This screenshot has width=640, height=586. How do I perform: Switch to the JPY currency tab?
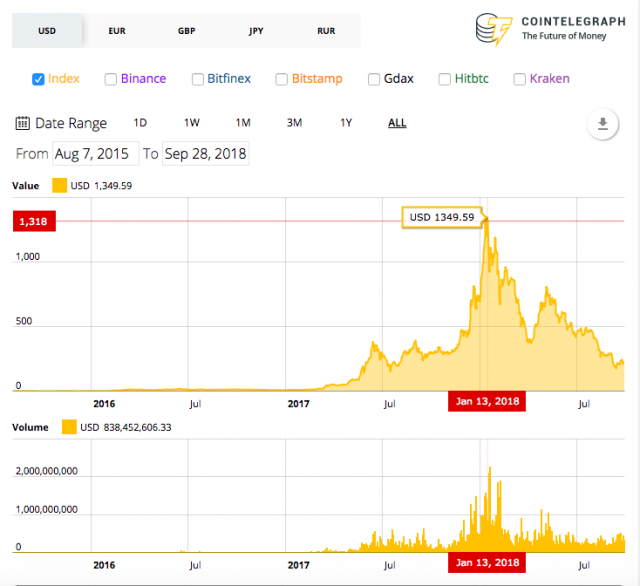pyautogui.click(x=256, y=31)
